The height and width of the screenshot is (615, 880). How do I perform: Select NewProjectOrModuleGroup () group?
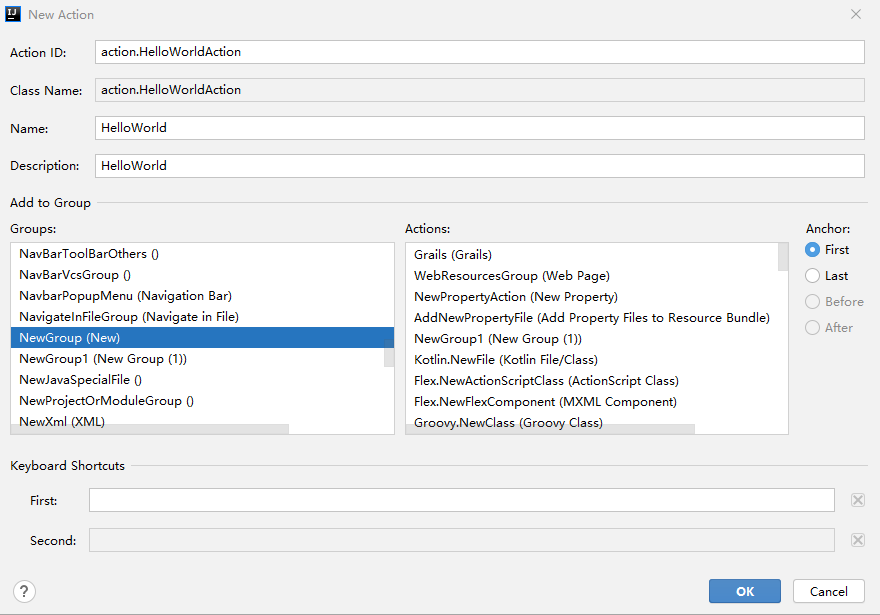point(202,401)
